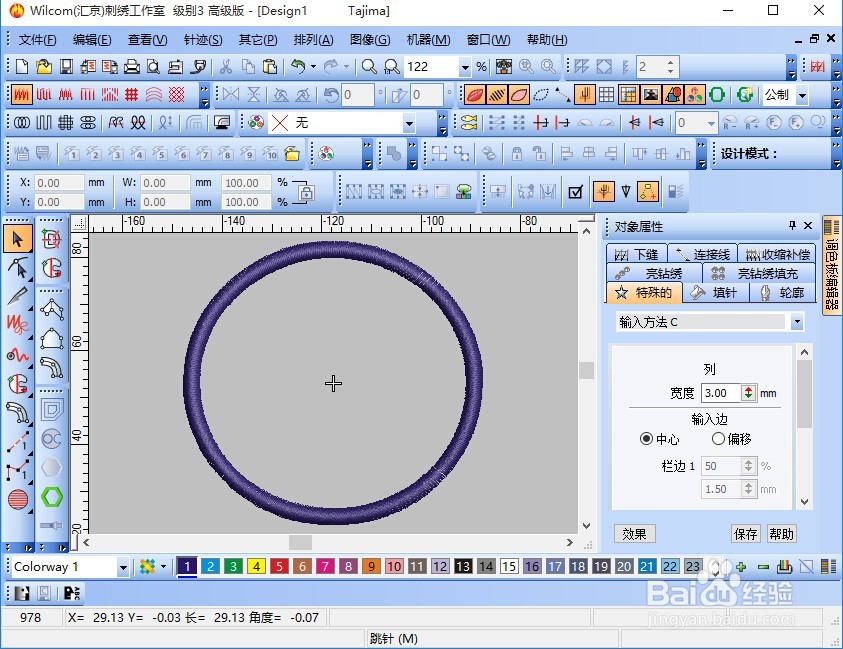Click the Cut scissors icon
The height and width of the screenshot is (649, 843).
(226, 67)
